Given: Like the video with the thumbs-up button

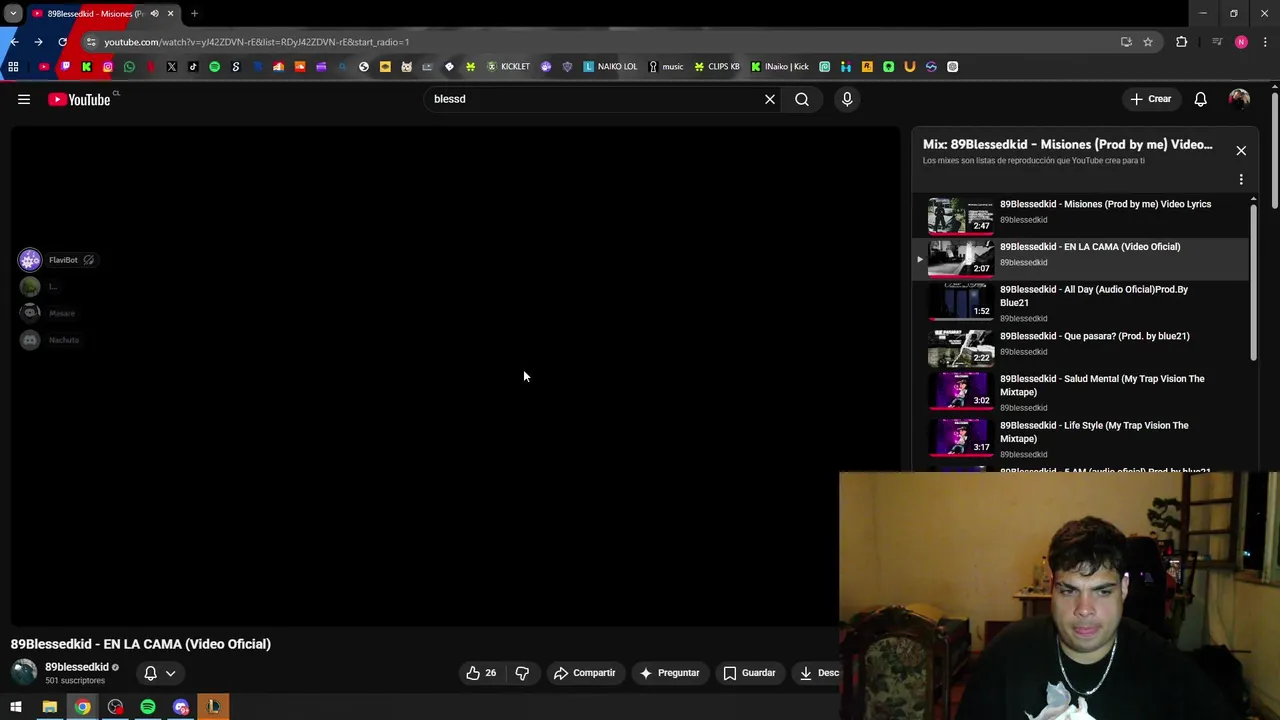Looking at the screenshot, I should pos(481,673).
